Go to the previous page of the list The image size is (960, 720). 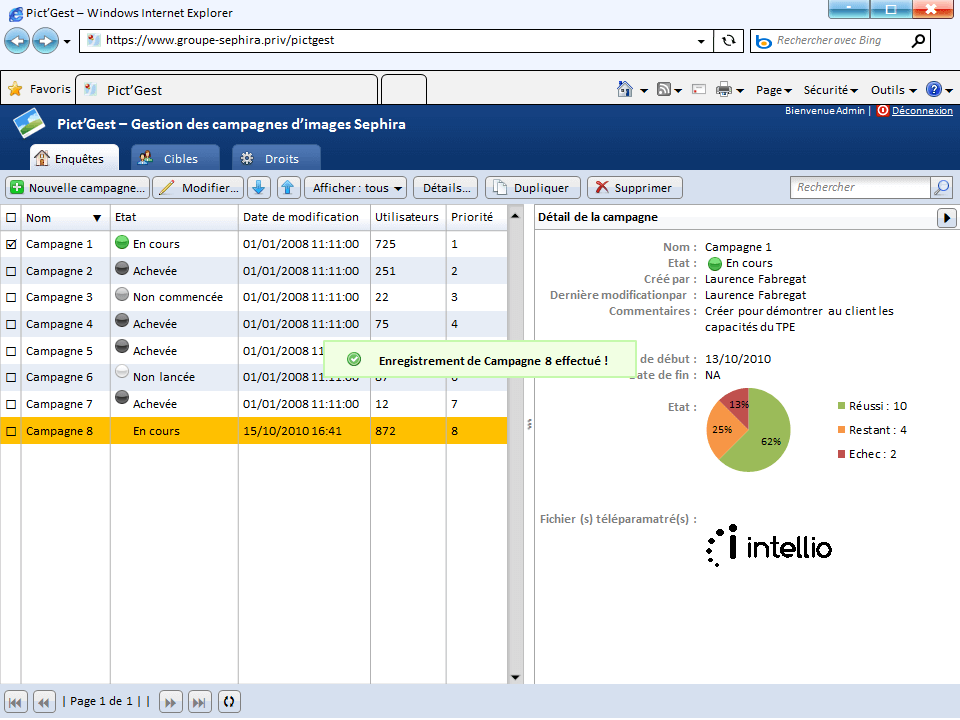(x=44, y=702)
